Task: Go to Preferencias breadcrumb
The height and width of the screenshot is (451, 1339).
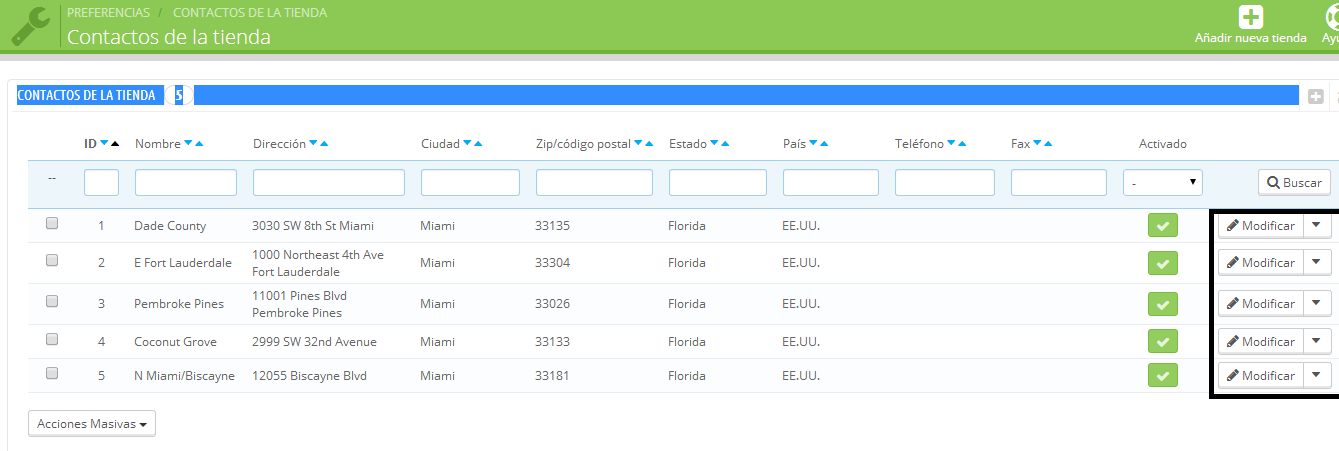Action: 108,13
